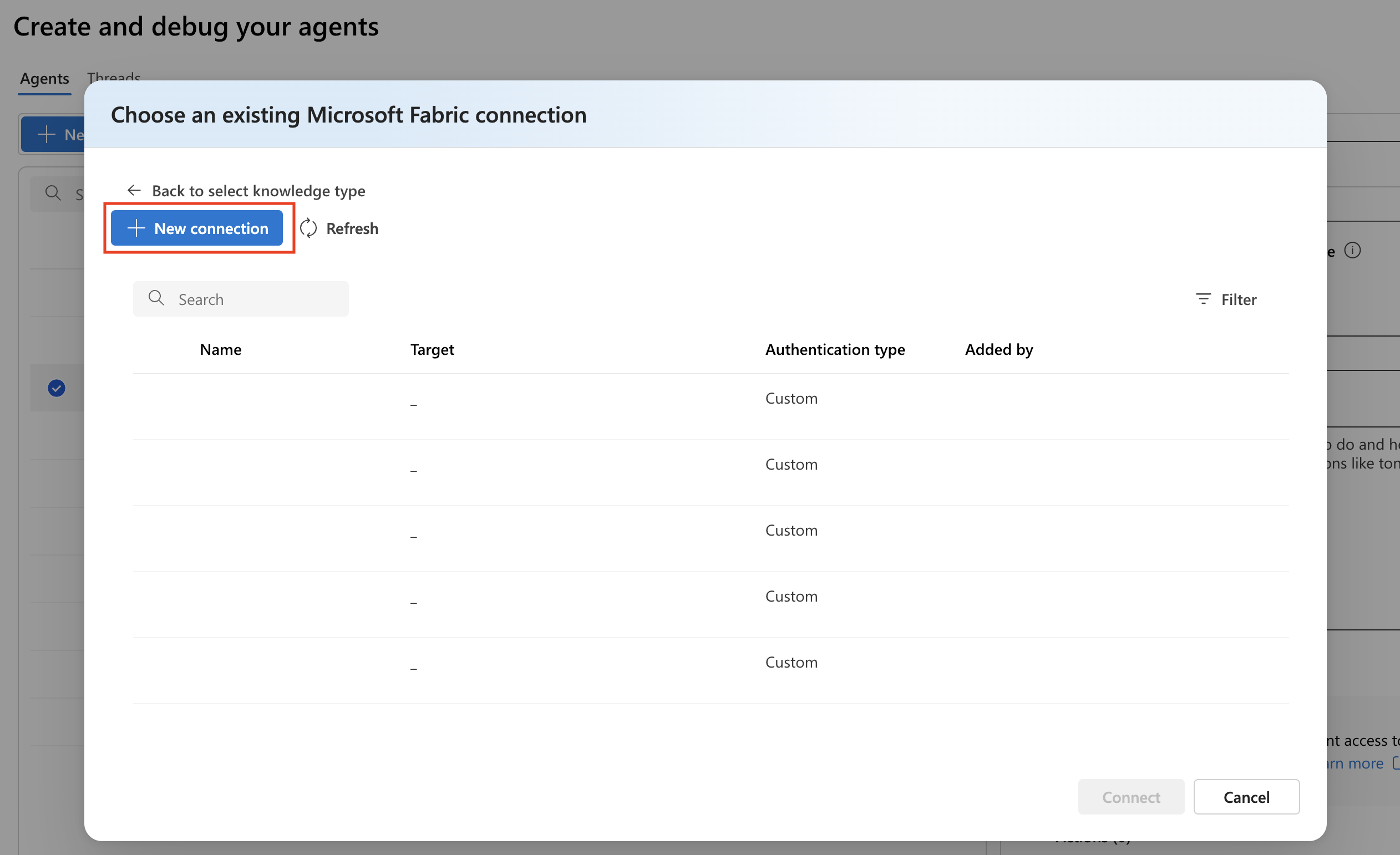The width and height of the screenshot is (1400, 855).
Task: Click the plus icon on New connection
Action: click(136, 228)
